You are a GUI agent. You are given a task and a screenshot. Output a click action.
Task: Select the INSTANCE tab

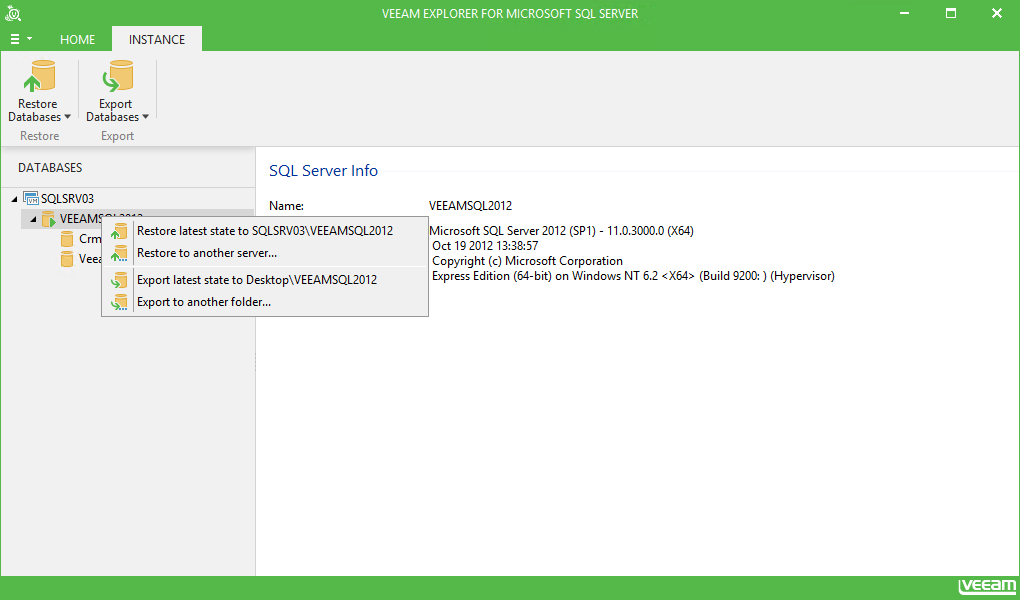pos(157,40)
